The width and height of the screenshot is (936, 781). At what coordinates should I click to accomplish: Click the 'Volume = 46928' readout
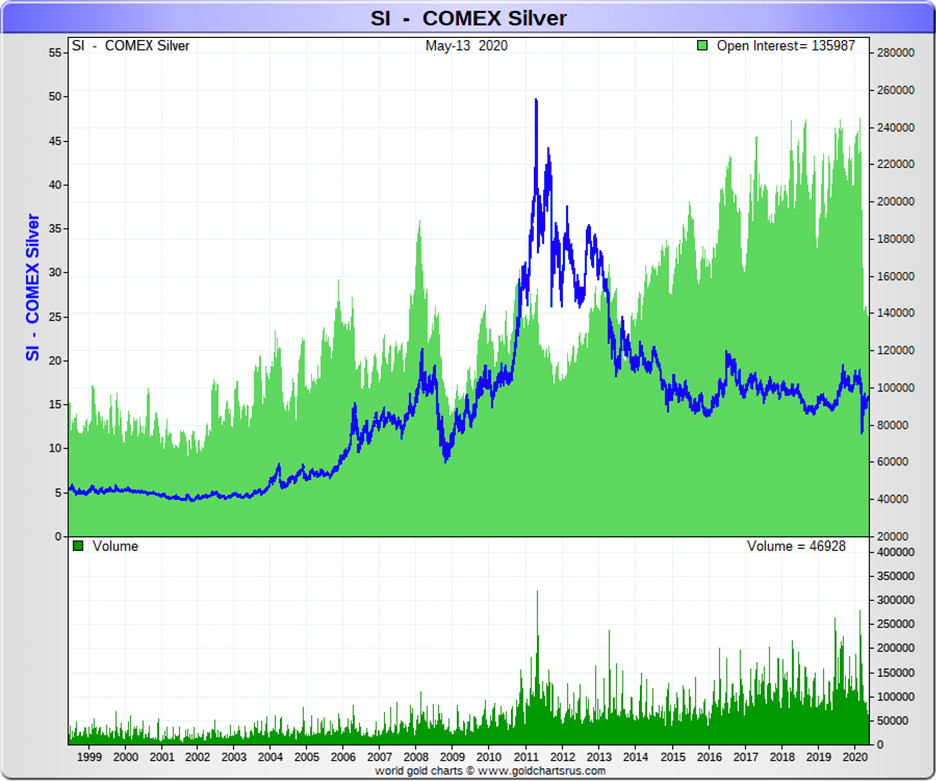click(x=796, y=546)
